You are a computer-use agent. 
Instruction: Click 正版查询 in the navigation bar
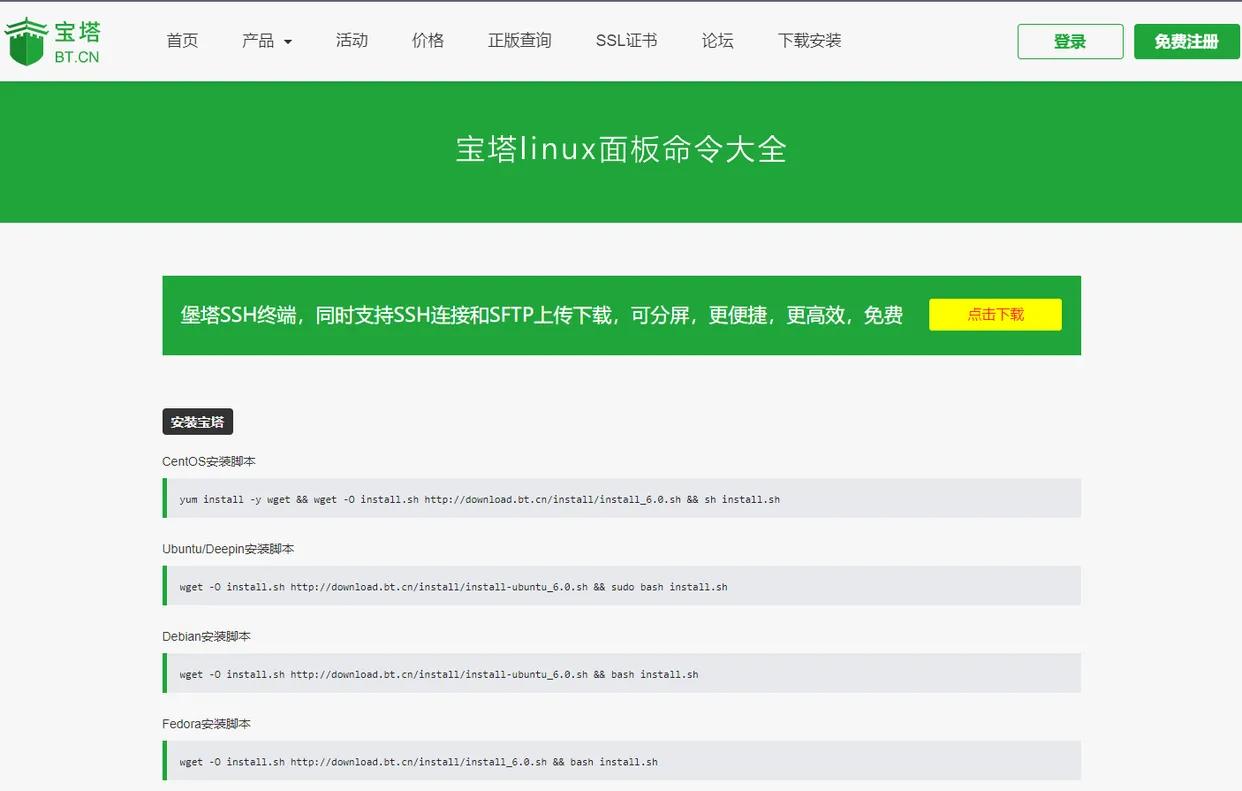[x=519, y=40]
